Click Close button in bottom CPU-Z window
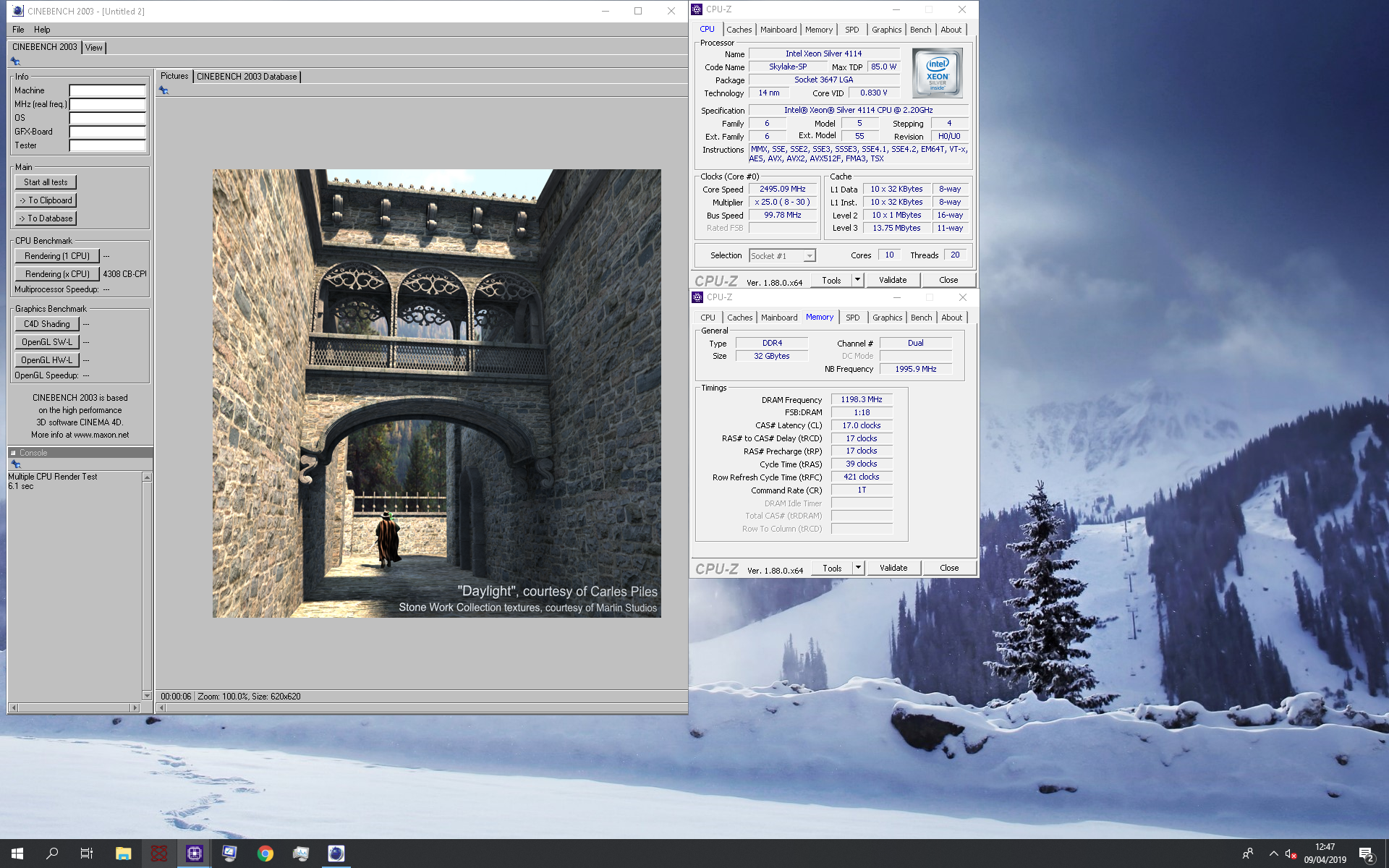The height and width of the screenshot is (868, 1389). 949,568
